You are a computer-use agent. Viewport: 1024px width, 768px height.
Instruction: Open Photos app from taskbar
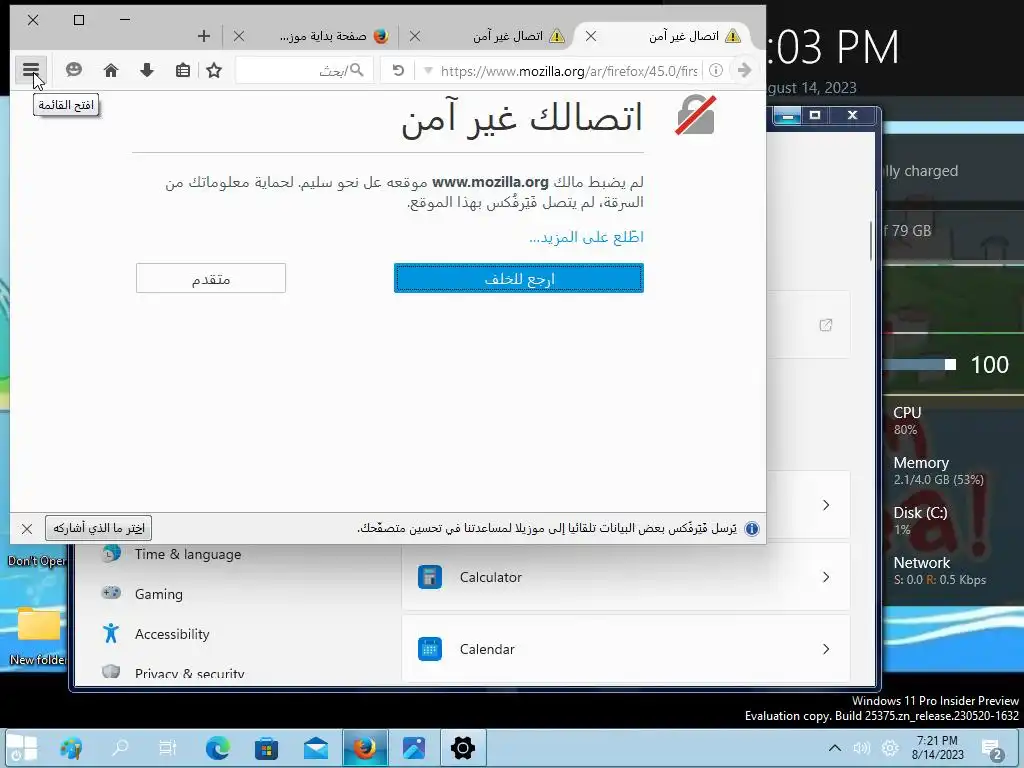(x=413, y=747)
